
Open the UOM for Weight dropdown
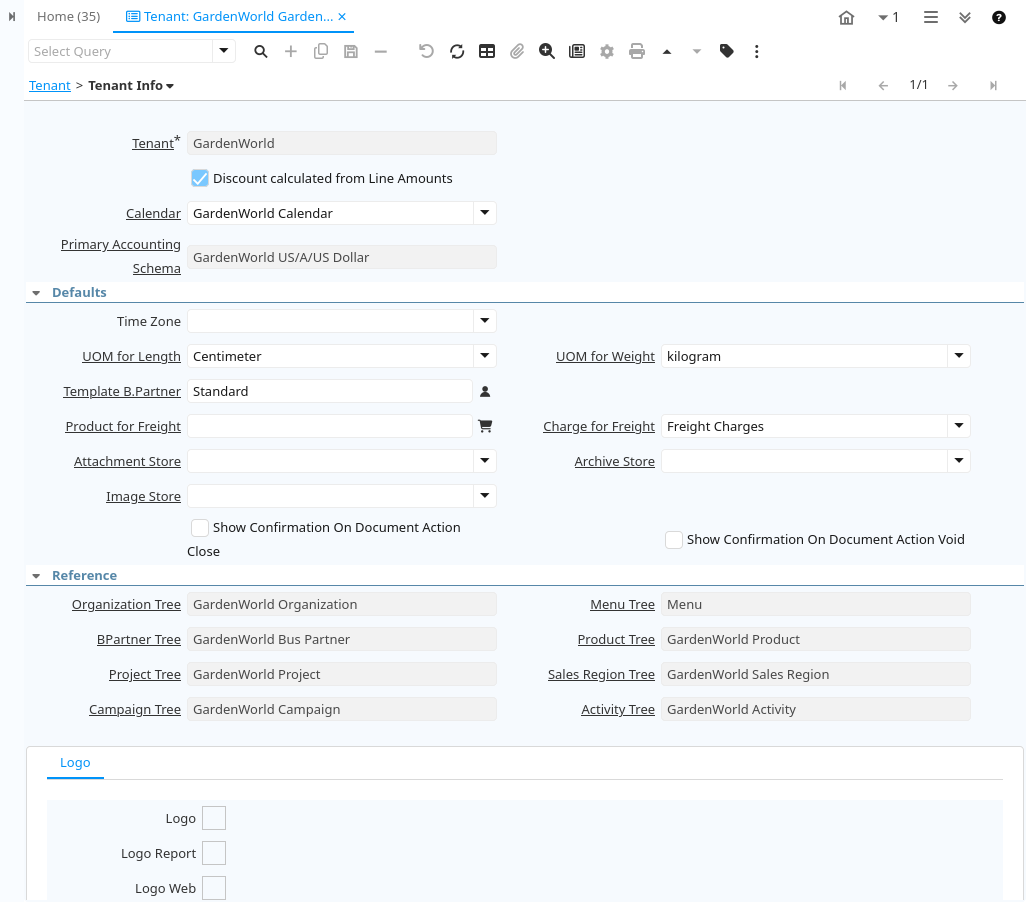(x=959, y=356)
